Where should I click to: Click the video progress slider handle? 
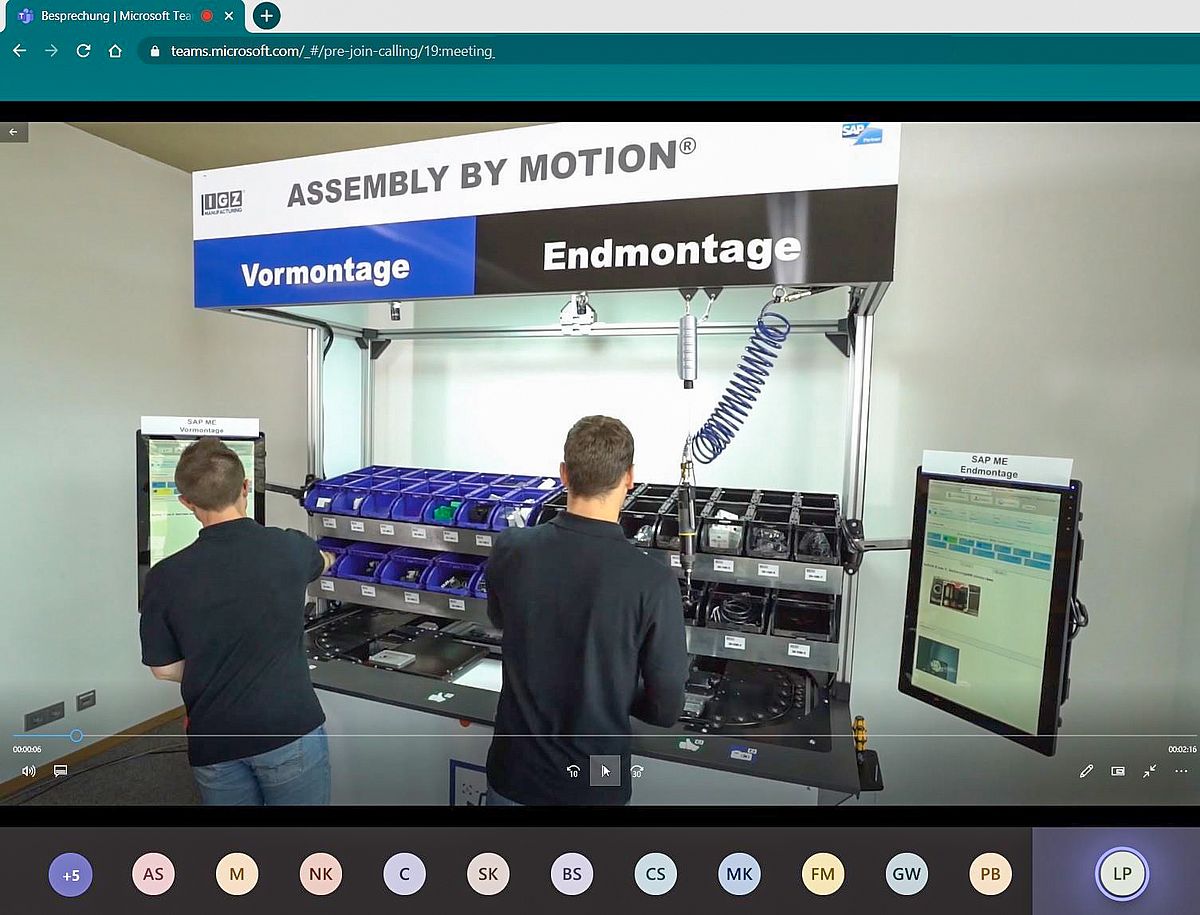76,736
